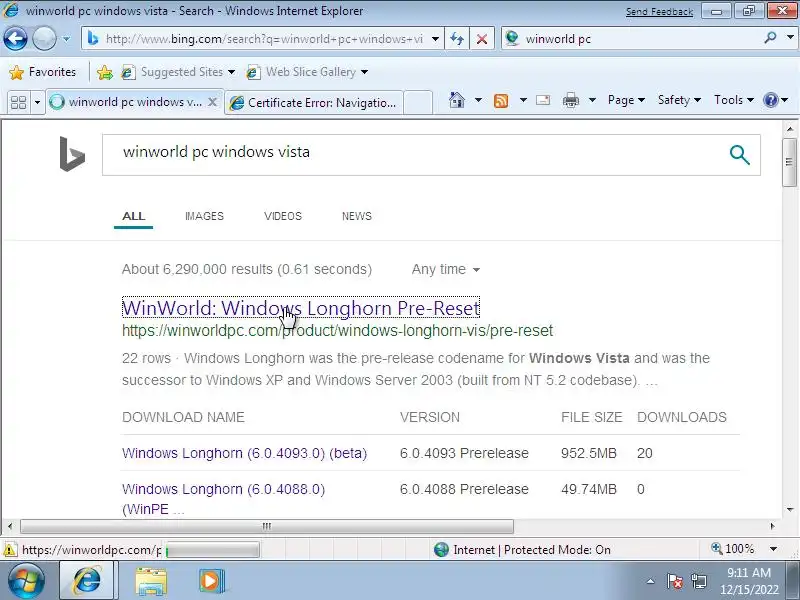Open Web Slice Gallery
The image size is (800, 600).
(307, 72)
